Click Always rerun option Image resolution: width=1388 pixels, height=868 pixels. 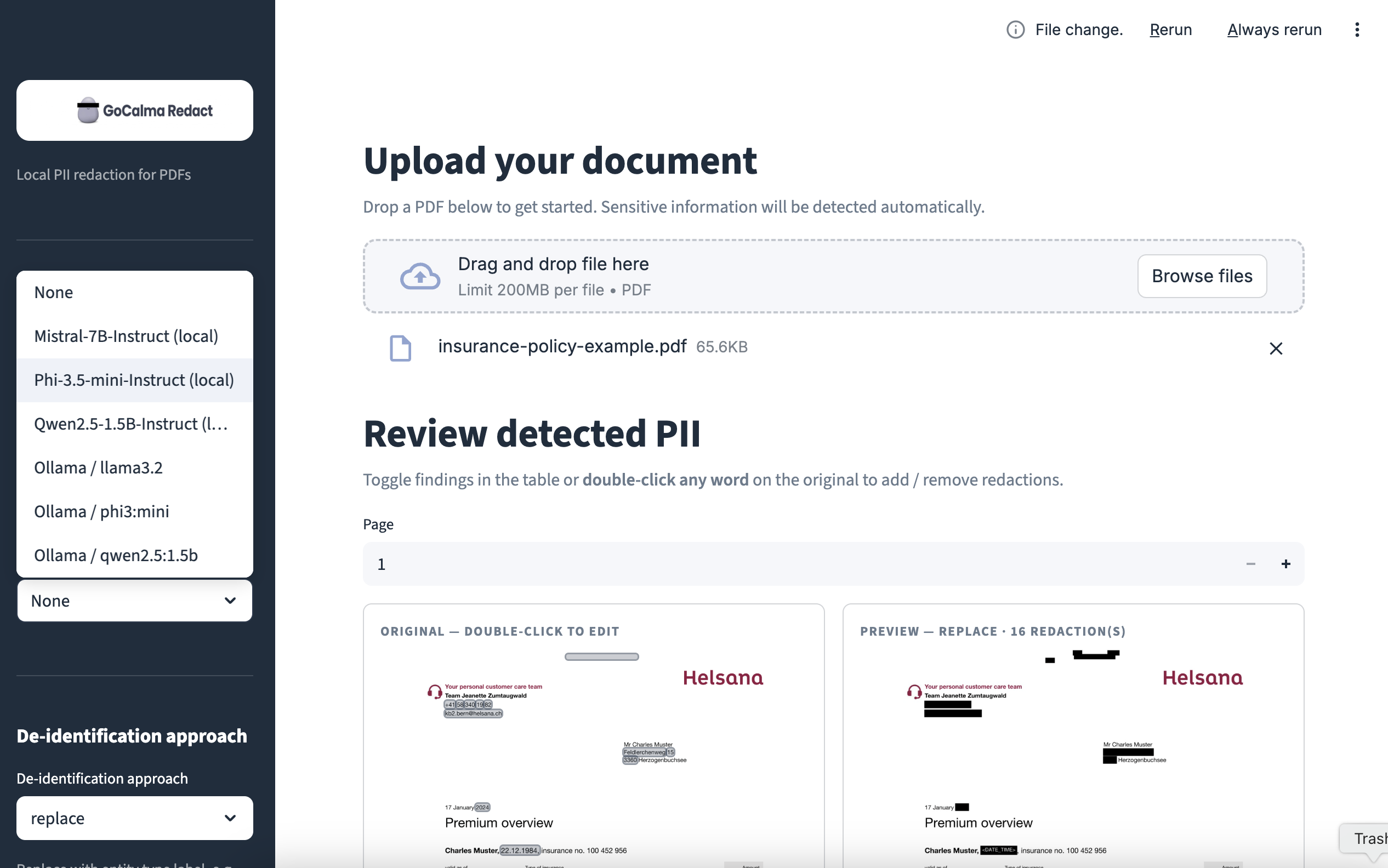1274,30
